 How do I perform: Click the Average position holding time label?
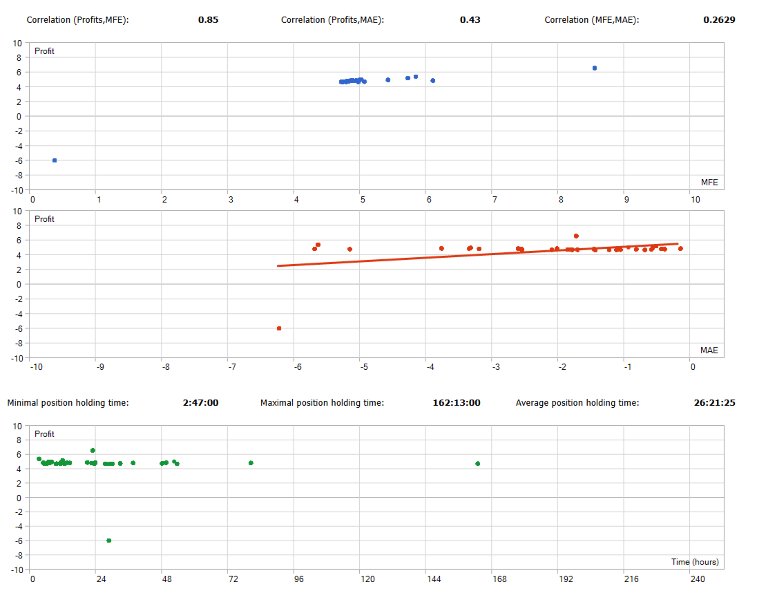(x=577, y=403)
